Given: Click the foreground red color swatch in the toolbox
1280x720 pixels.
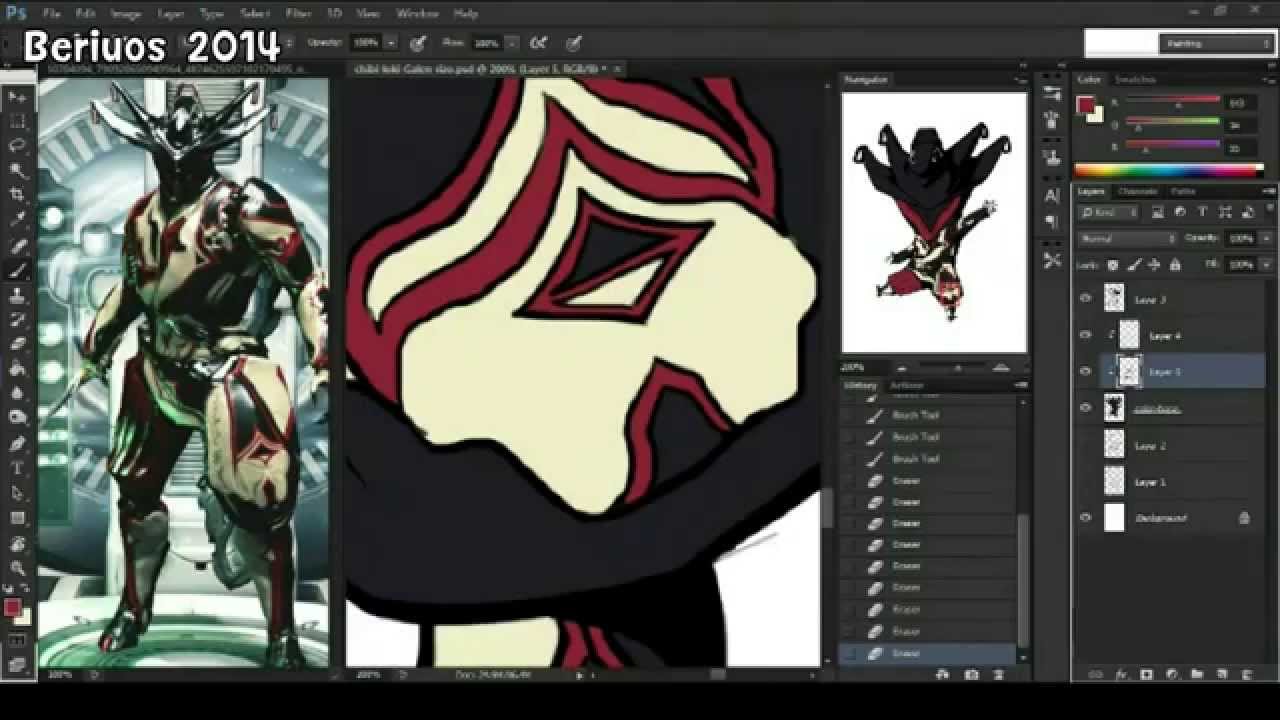Looking at the screenshot, I should [x=12, y=607].
